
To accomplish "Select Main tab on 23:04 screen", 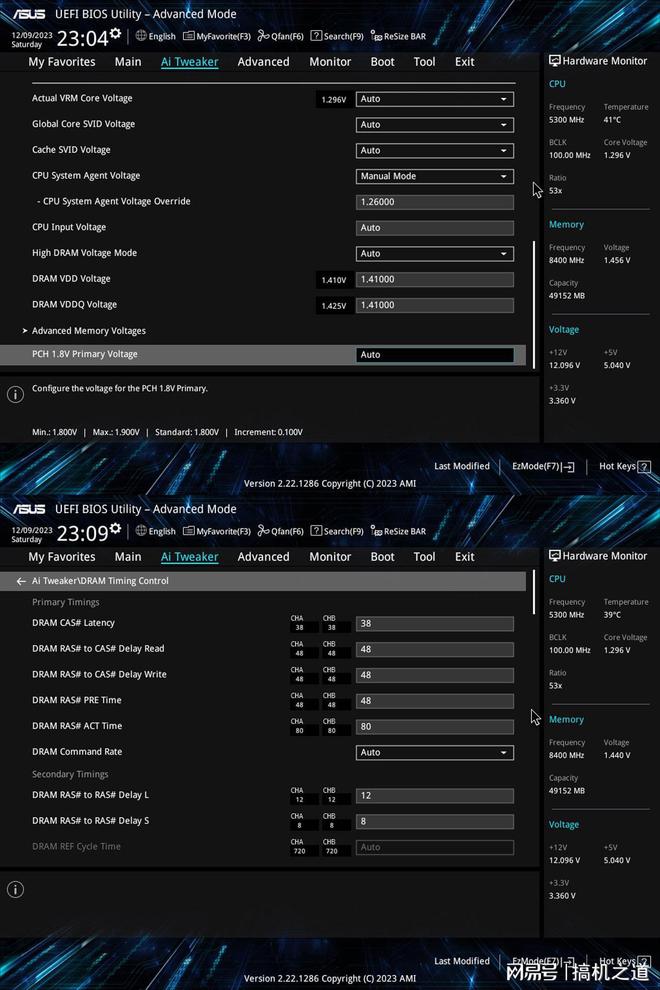I will pyautogui.click(x=128, y=62).
